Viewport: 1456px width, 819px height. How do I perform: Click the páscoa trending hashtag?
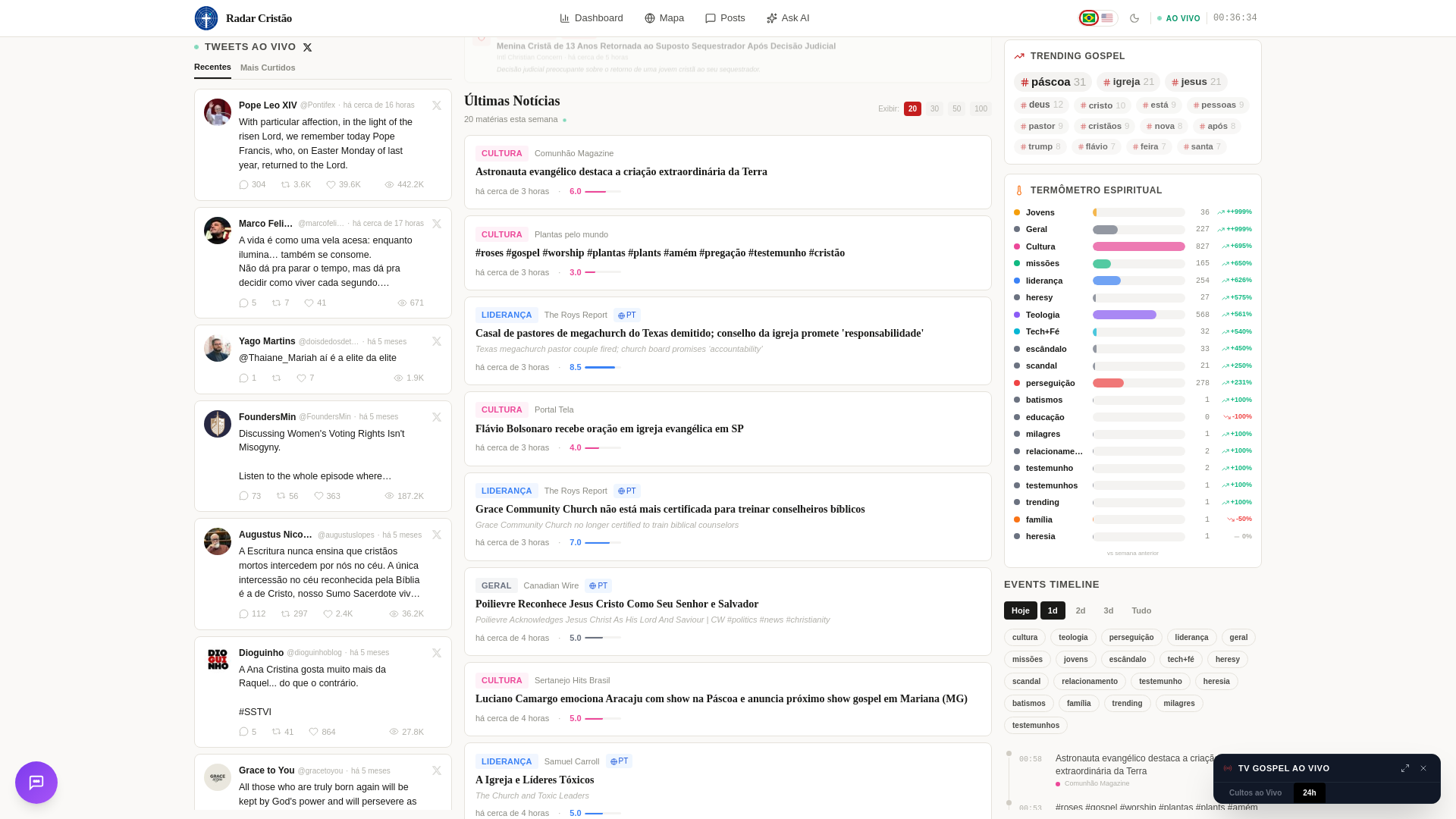[1053, 82]
